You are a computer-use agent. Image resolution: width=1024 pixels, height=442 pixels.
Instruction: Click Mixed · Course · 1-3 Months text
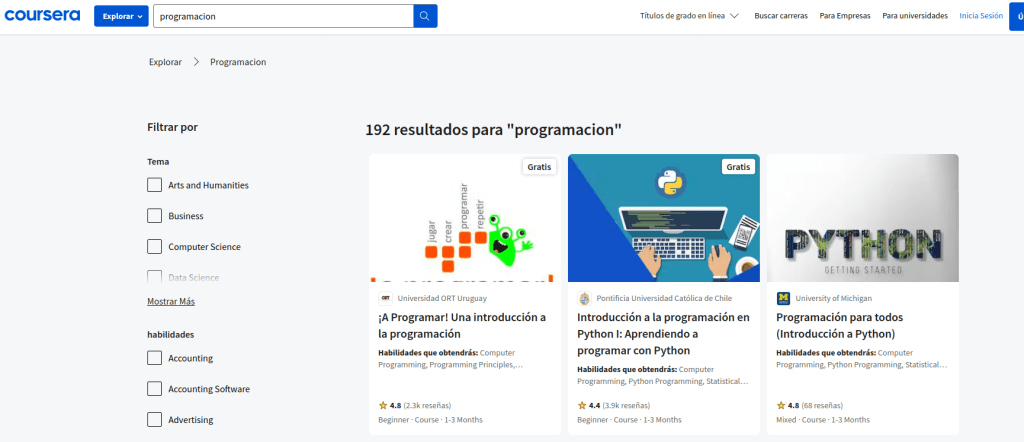pos(823,420)
